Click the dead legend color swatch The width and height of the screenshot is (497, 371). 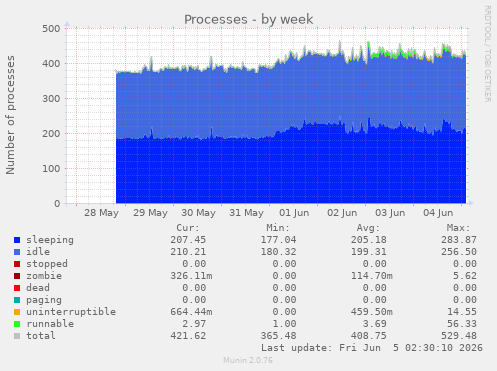pos(17,288)
